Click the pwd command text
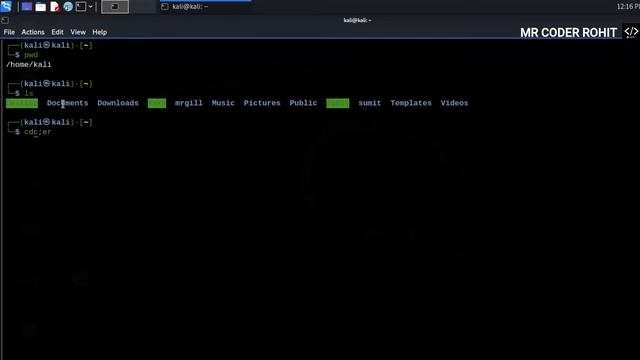This screenshot has height=360, width=640. pos(31,55)
